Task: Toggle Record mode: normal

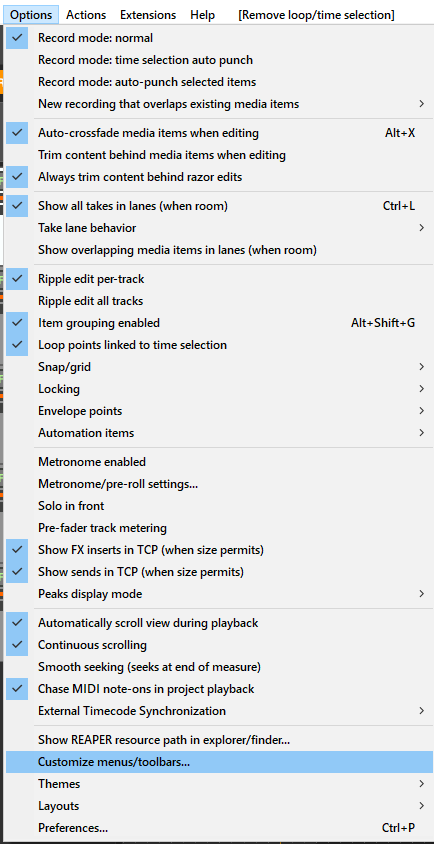Action: click(x=219, y=38)
